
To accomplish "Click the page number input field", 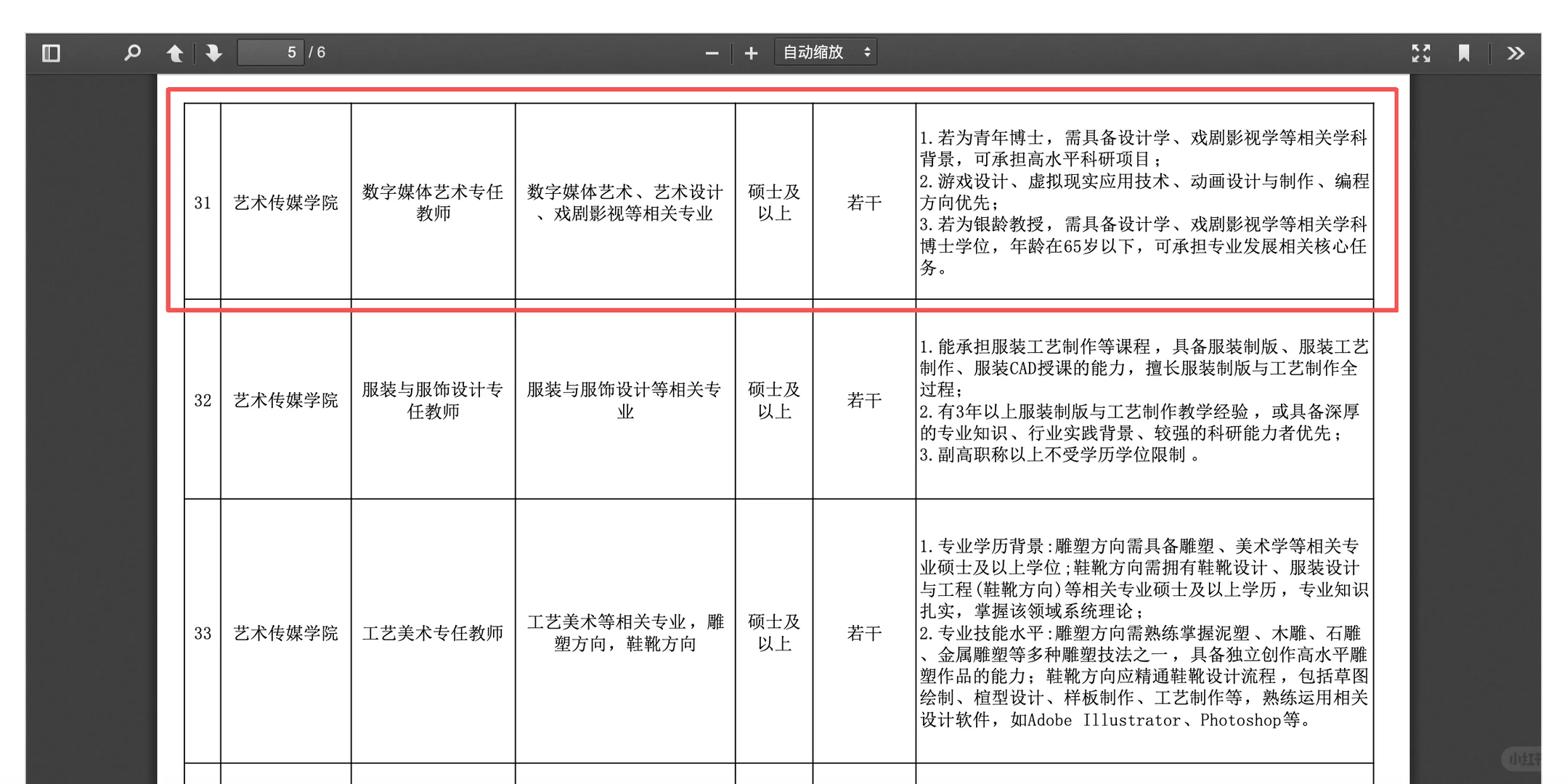I will tap(271, 52).
